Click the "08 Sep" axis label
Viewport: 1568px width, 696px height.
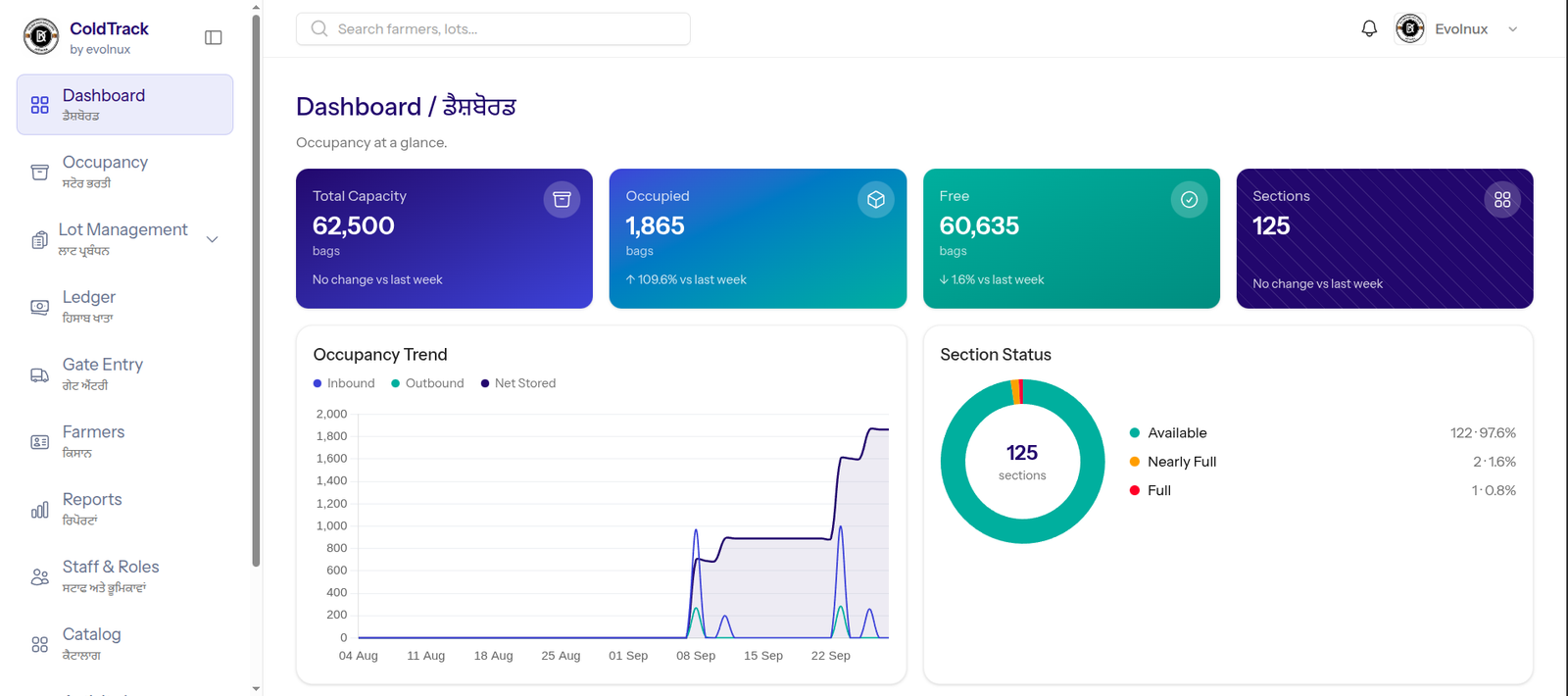pyautogui.click(x=696, y=656)
